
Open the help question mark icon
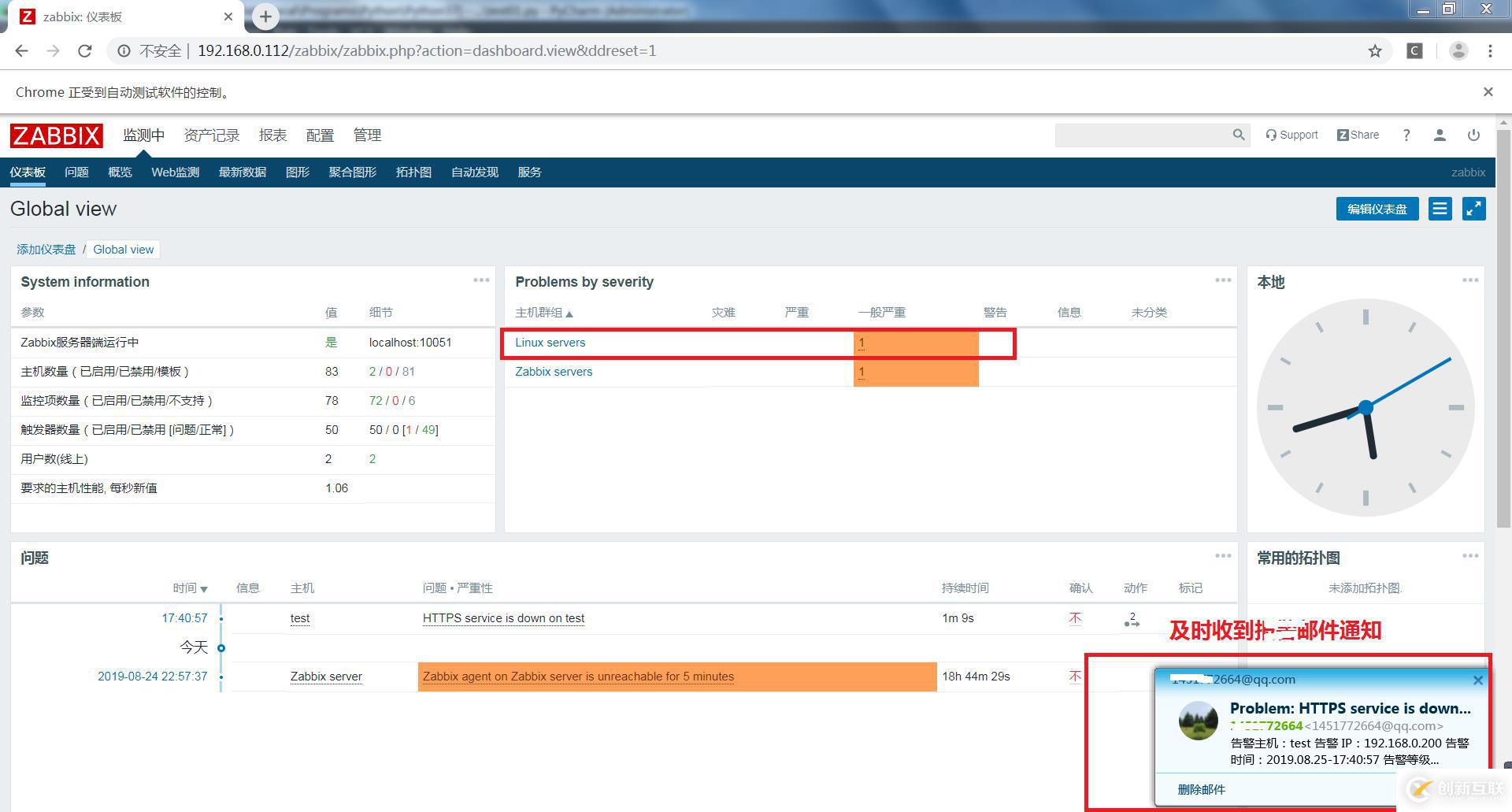click(1406, 135)
